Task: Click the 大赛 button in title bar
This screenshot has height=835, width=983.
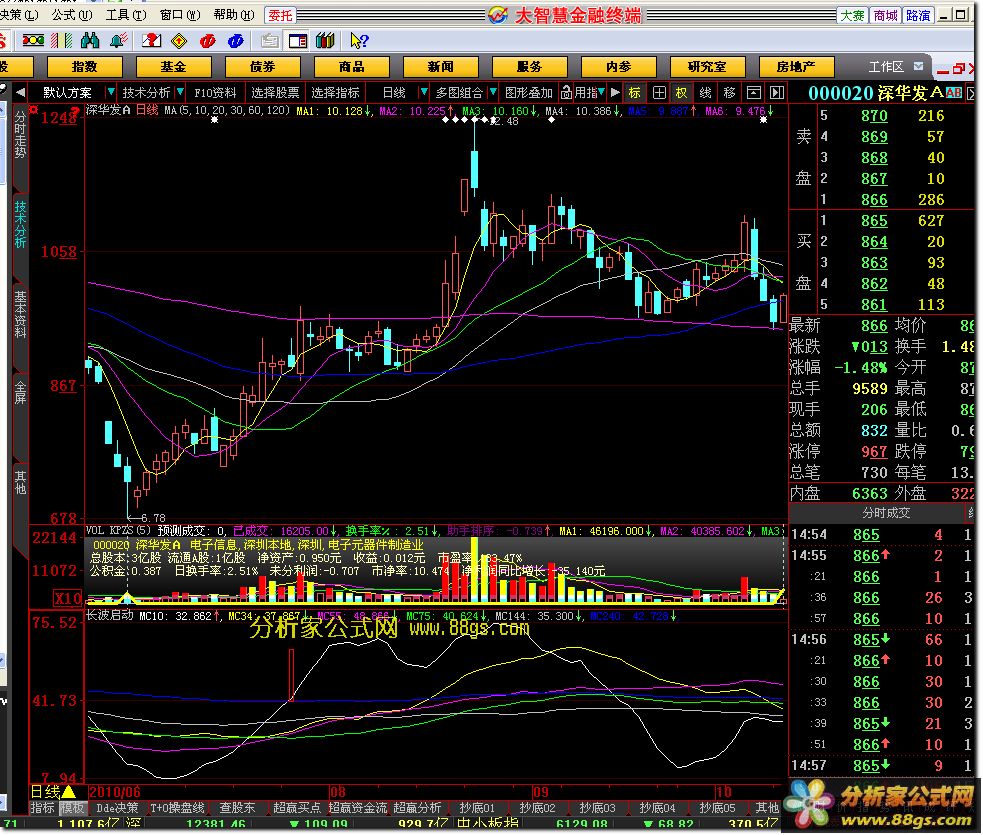Action: [852, 15]
